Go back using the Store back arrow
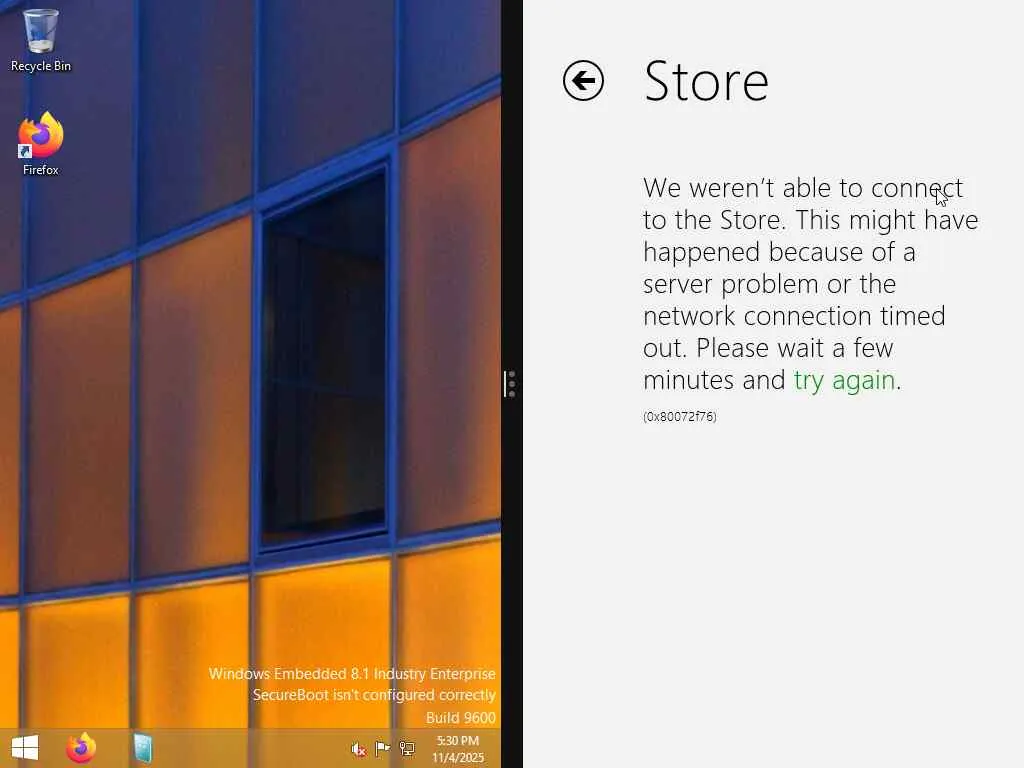The height and width of the screenshot is (768, 1024). [x=583, y=81]
